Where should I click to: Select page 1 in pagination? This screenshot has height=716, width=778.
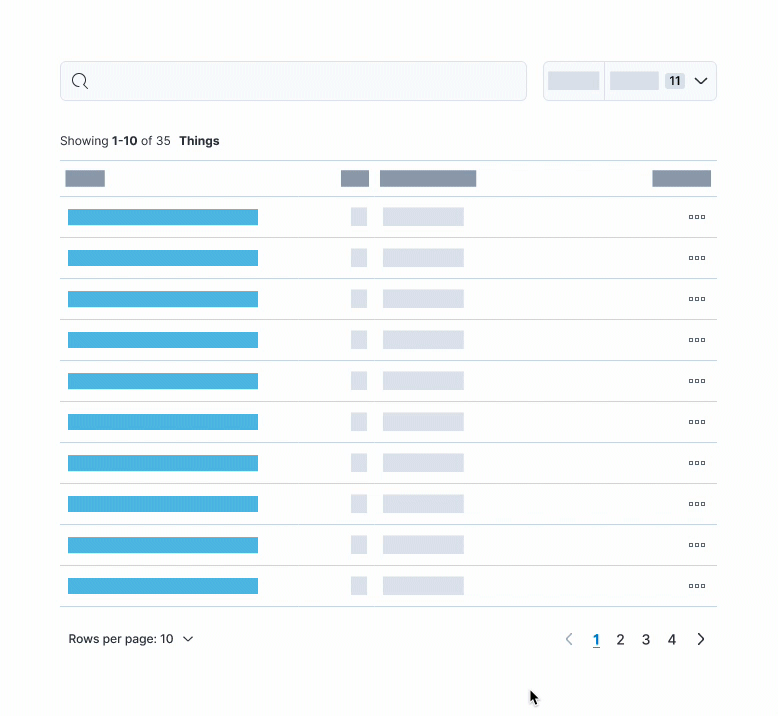point(596,639)
